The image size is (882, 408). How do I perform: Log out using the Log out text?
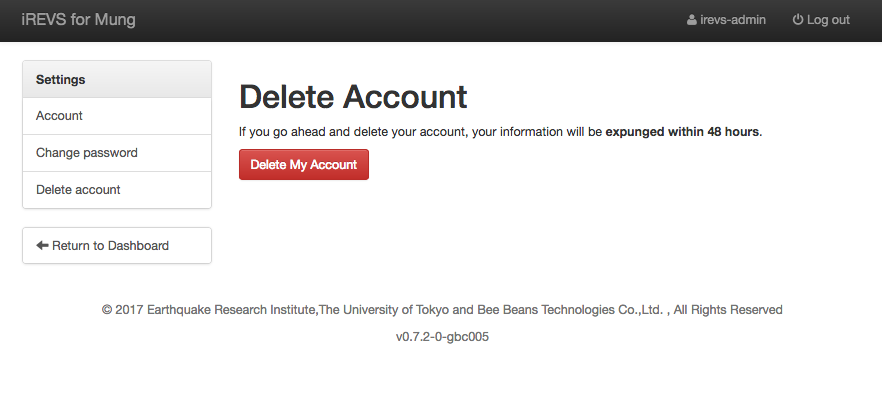point(828,20)
